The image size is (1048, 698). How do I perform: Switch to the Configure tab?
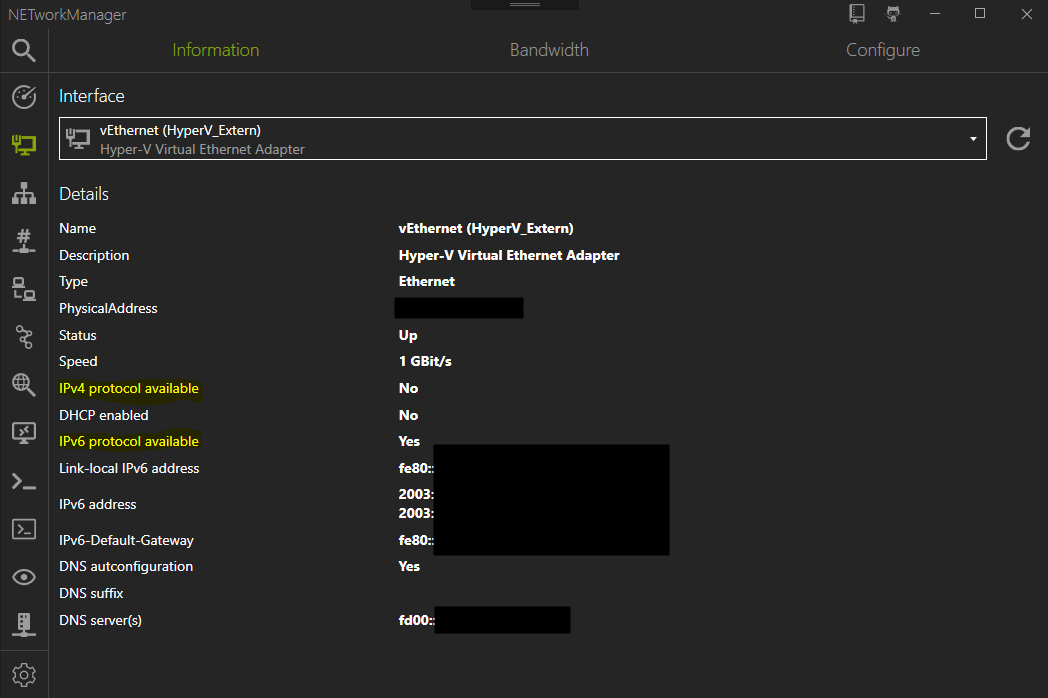coord(883,49)
